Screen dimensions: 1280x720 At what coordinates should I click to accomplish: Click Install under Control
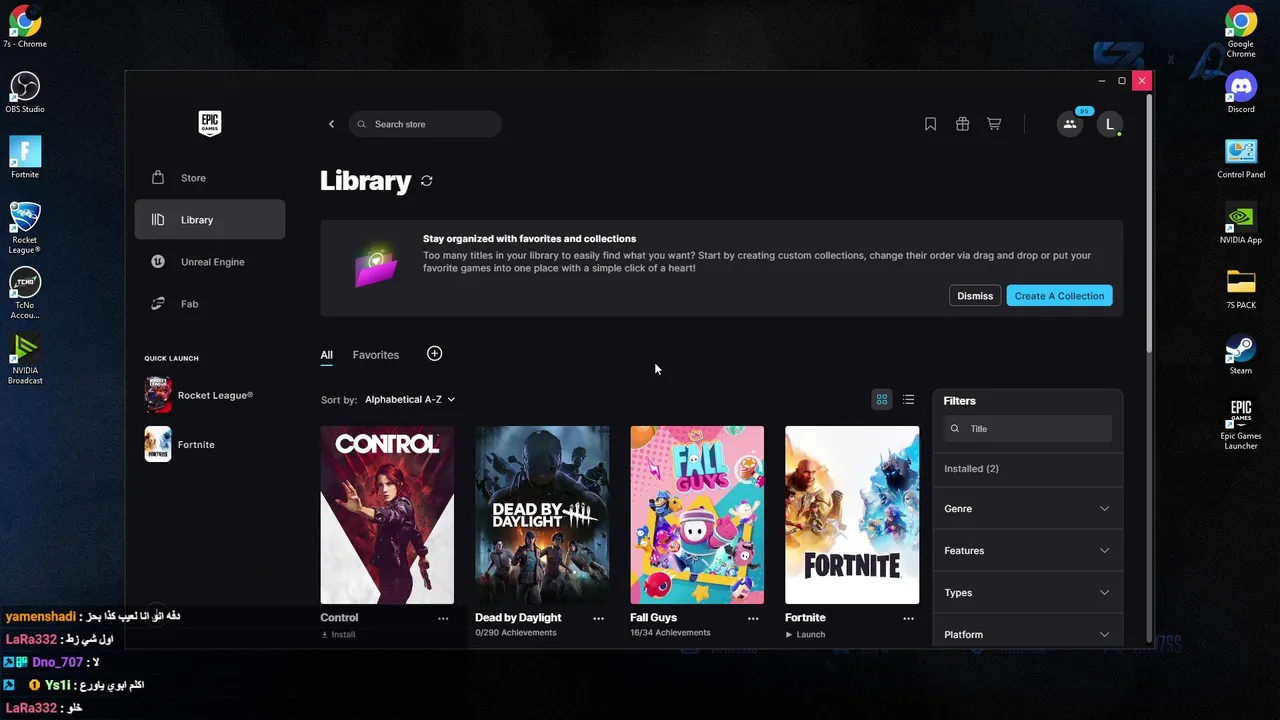click(338, 635)
